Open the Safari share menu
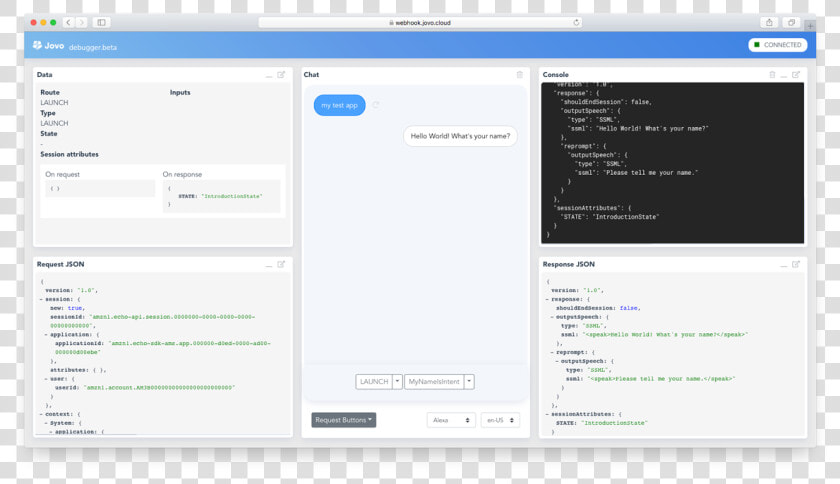The height and width of the screenshot is (484, 840). pos(769,22)
